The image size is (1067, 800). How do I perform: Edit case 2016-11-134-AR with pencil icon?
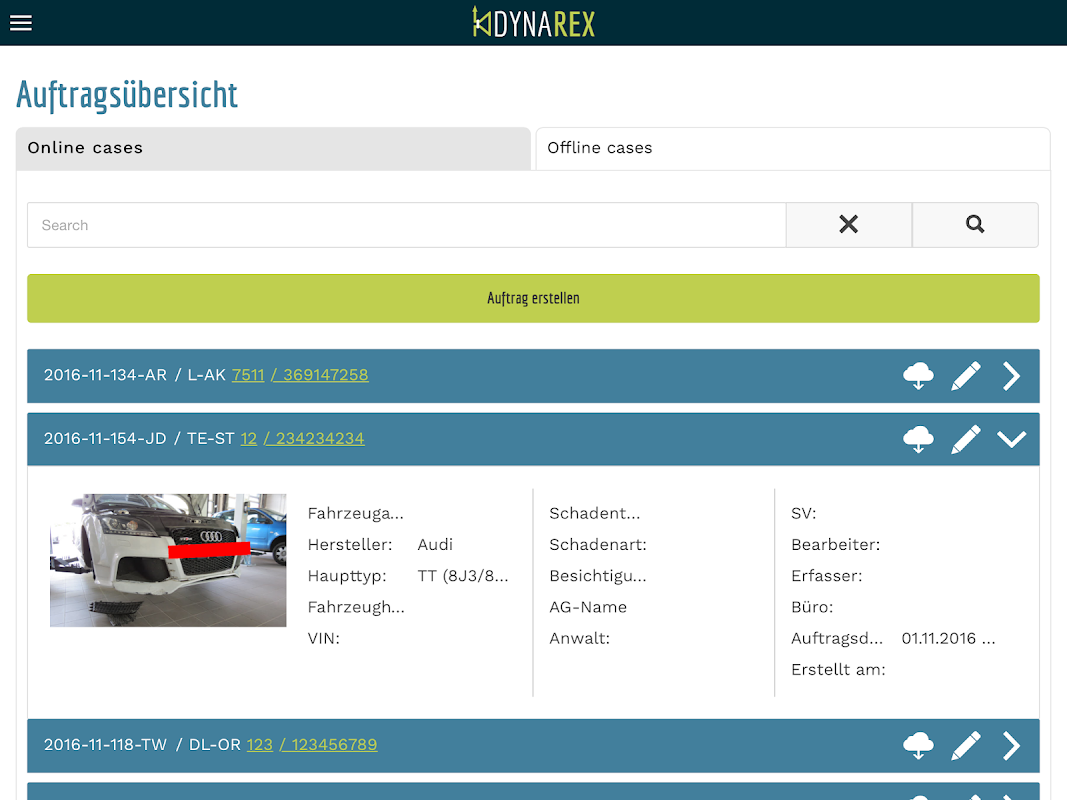coord(966,376)
